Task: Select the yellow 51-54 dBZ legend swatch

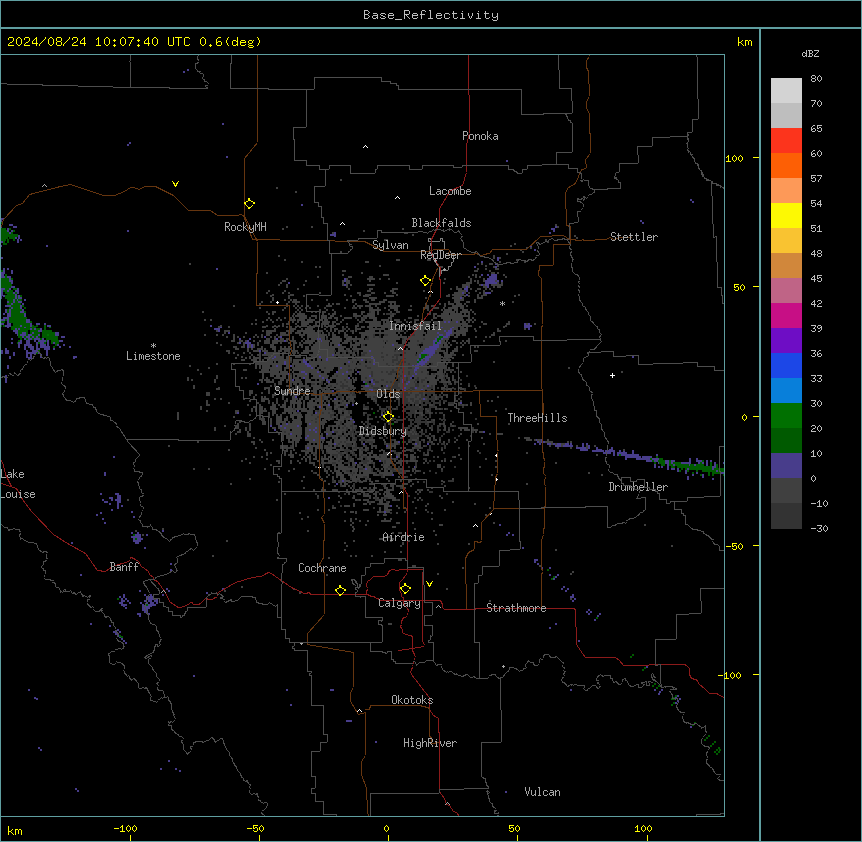Action: pyautogui.click(x=786, y=215)
